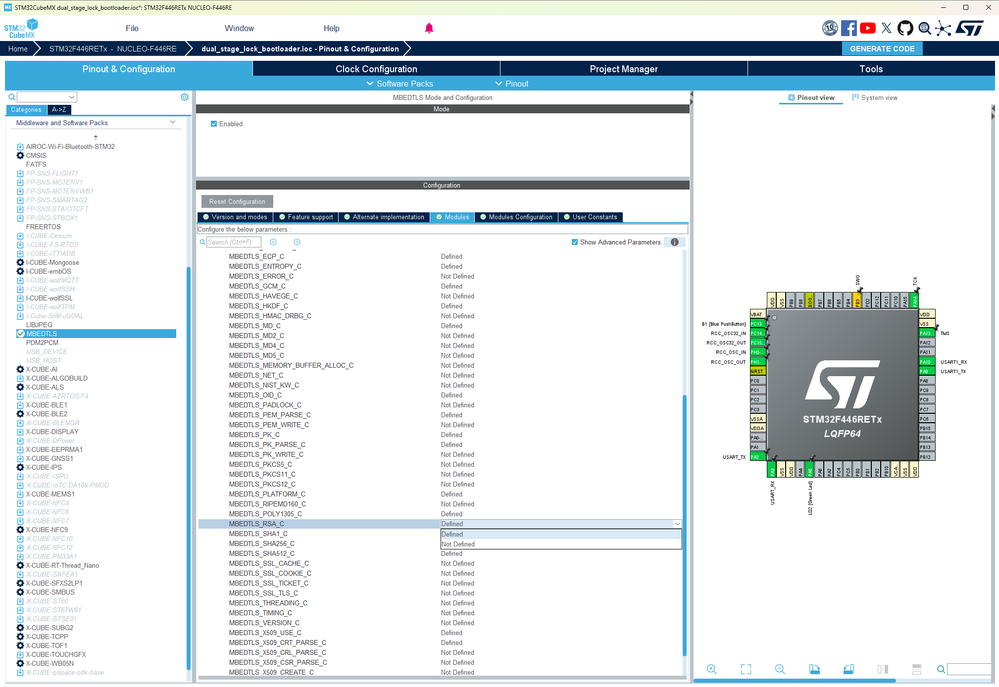Select the Categories view button

pyautogui.click(x=26, y=110)
